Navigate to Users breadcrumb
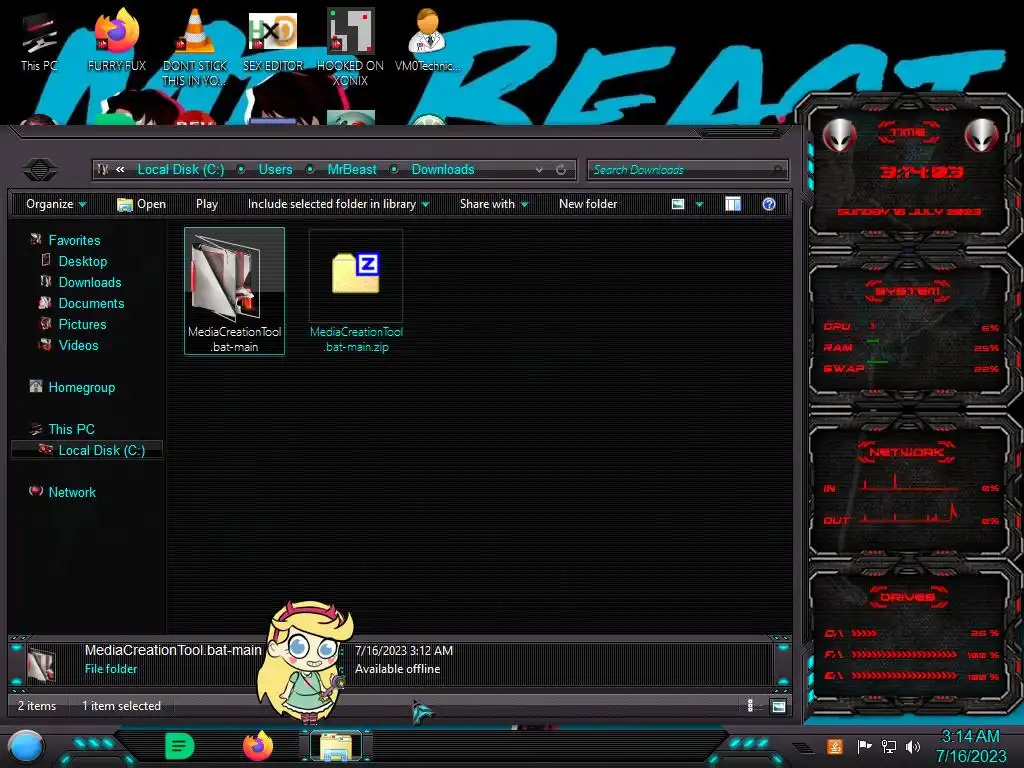The width and height of the screenshot is (1024, 768). tap(276, 170)
